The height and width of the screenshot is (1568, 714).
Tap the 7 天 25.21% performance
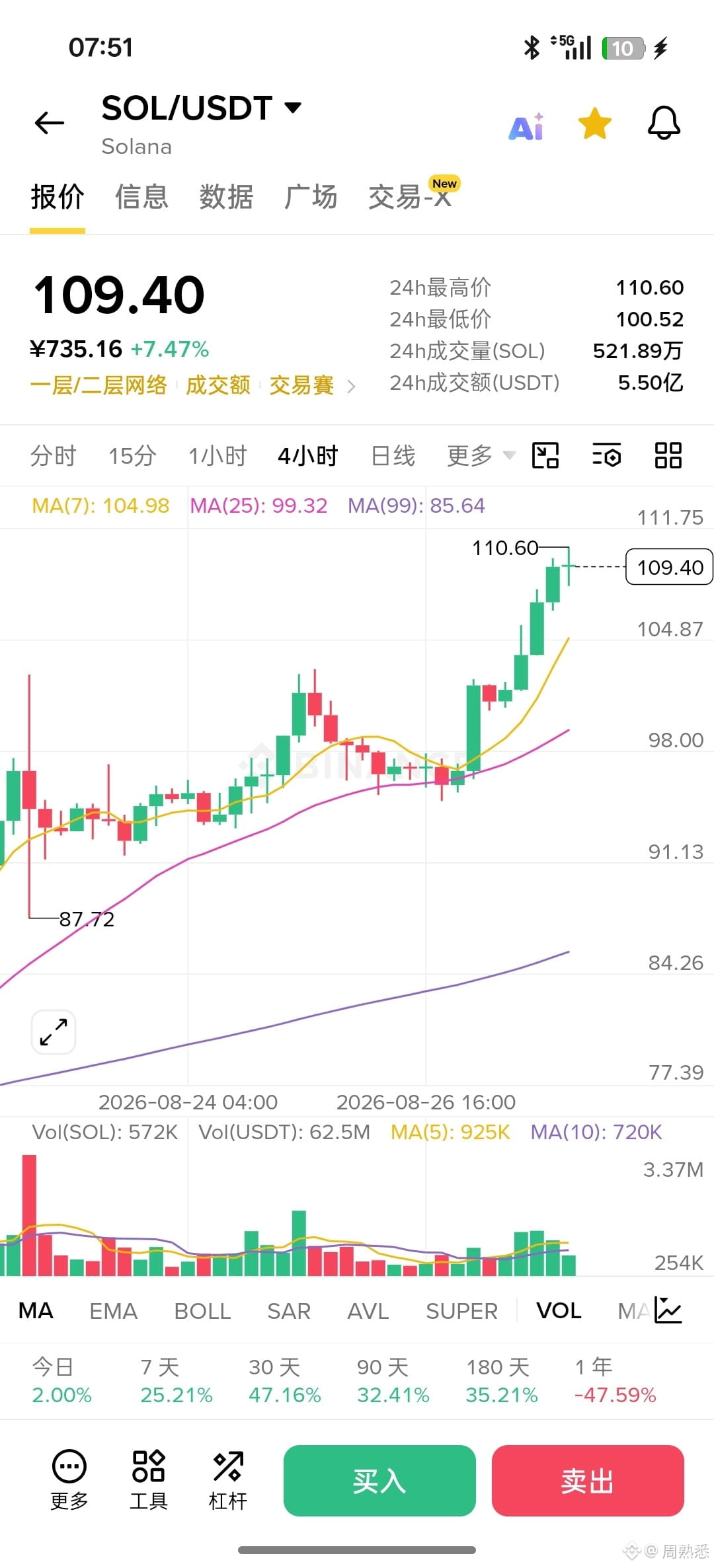click(176, 1380)
